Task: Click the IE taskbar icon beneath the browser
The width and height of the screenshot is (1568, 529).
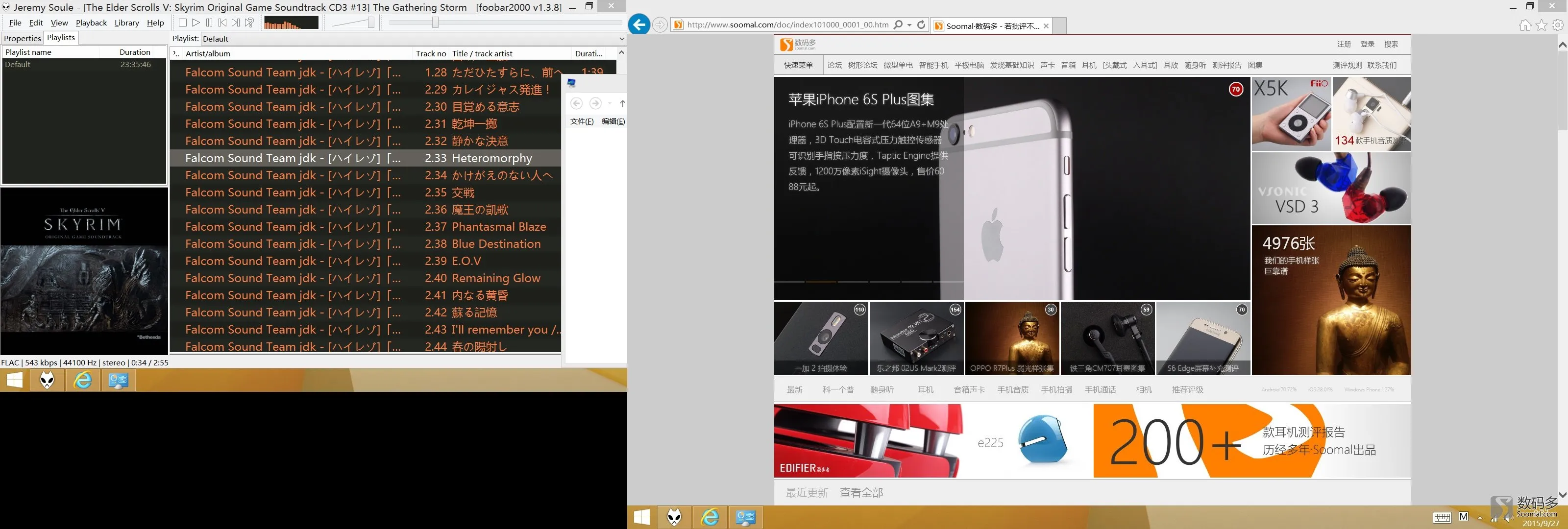Action: (710, 517)
